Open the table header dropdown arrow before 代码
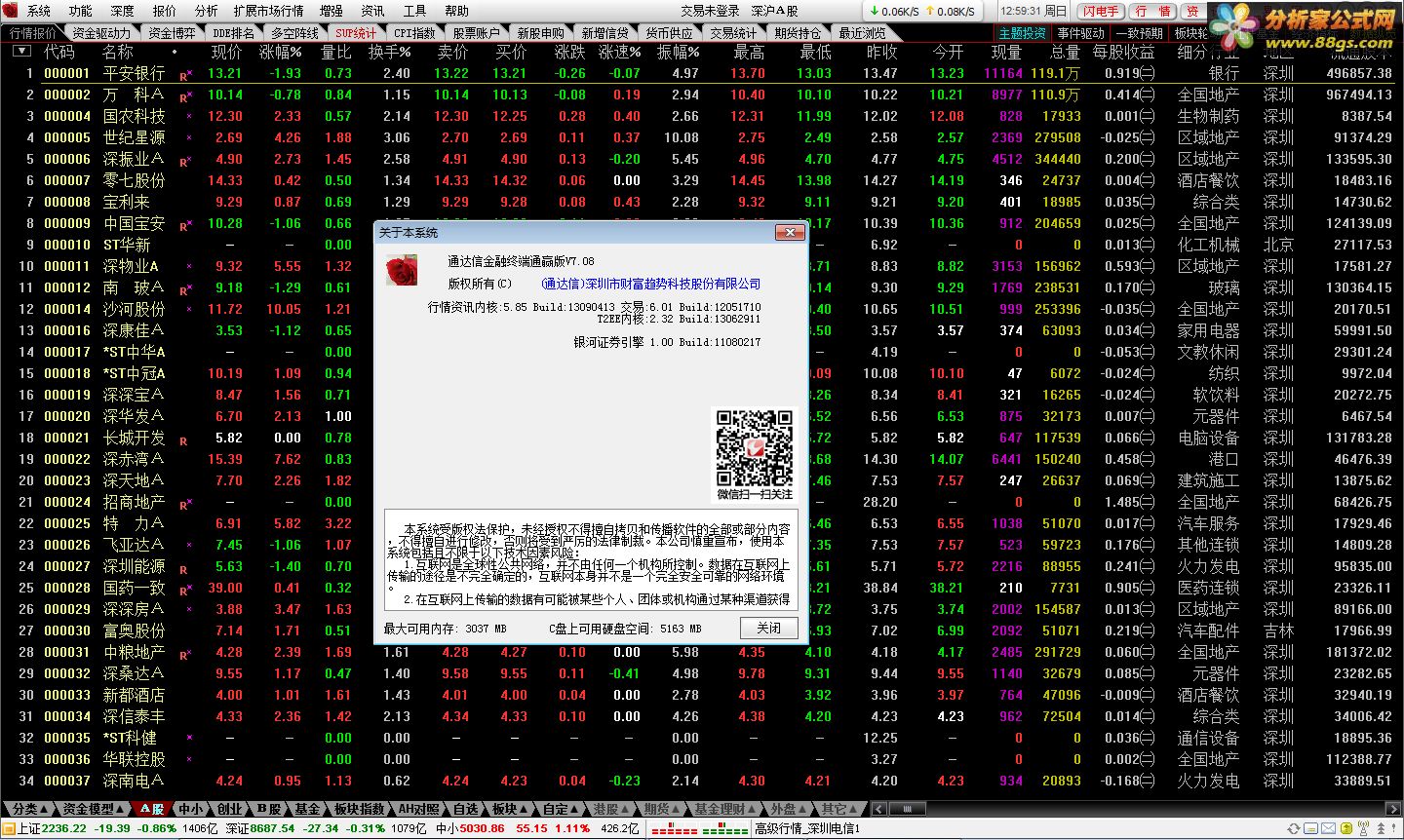This screenshot has width=1404, height=840. [21, 52]
